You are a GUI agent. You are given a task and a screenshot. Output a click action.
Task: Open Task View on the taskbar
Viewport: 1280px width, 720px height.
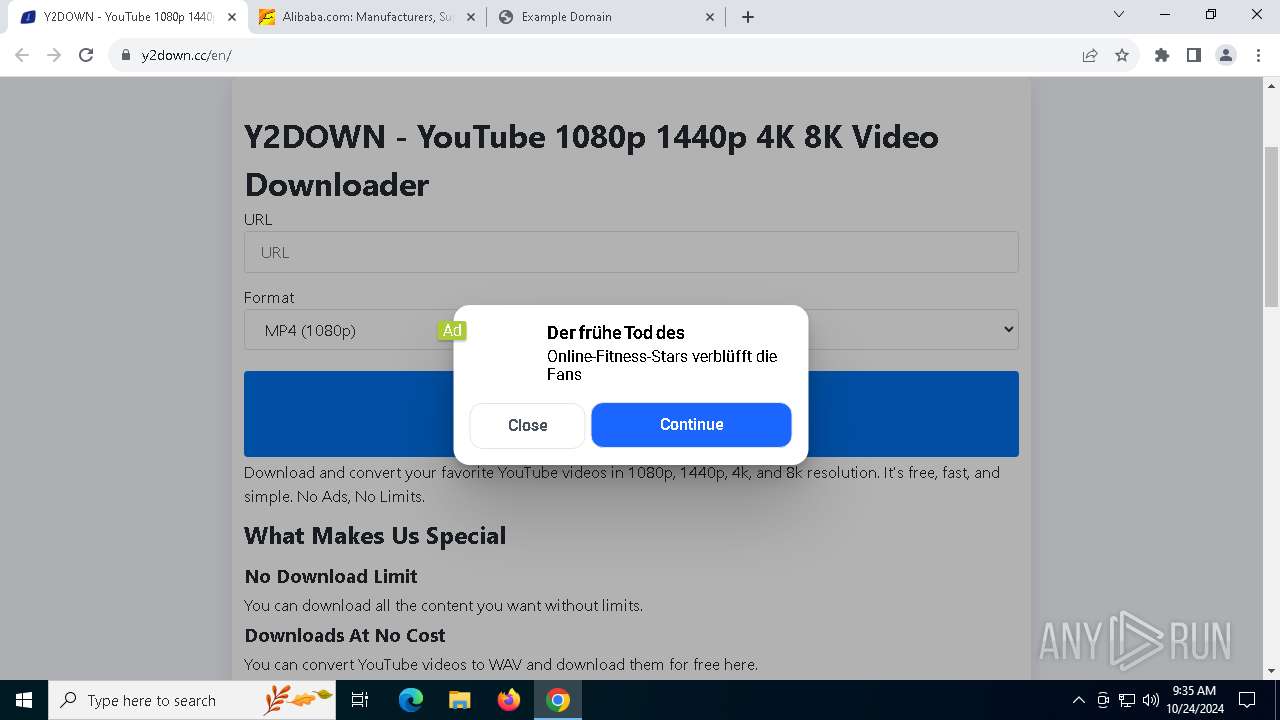(x=360, y=700)
